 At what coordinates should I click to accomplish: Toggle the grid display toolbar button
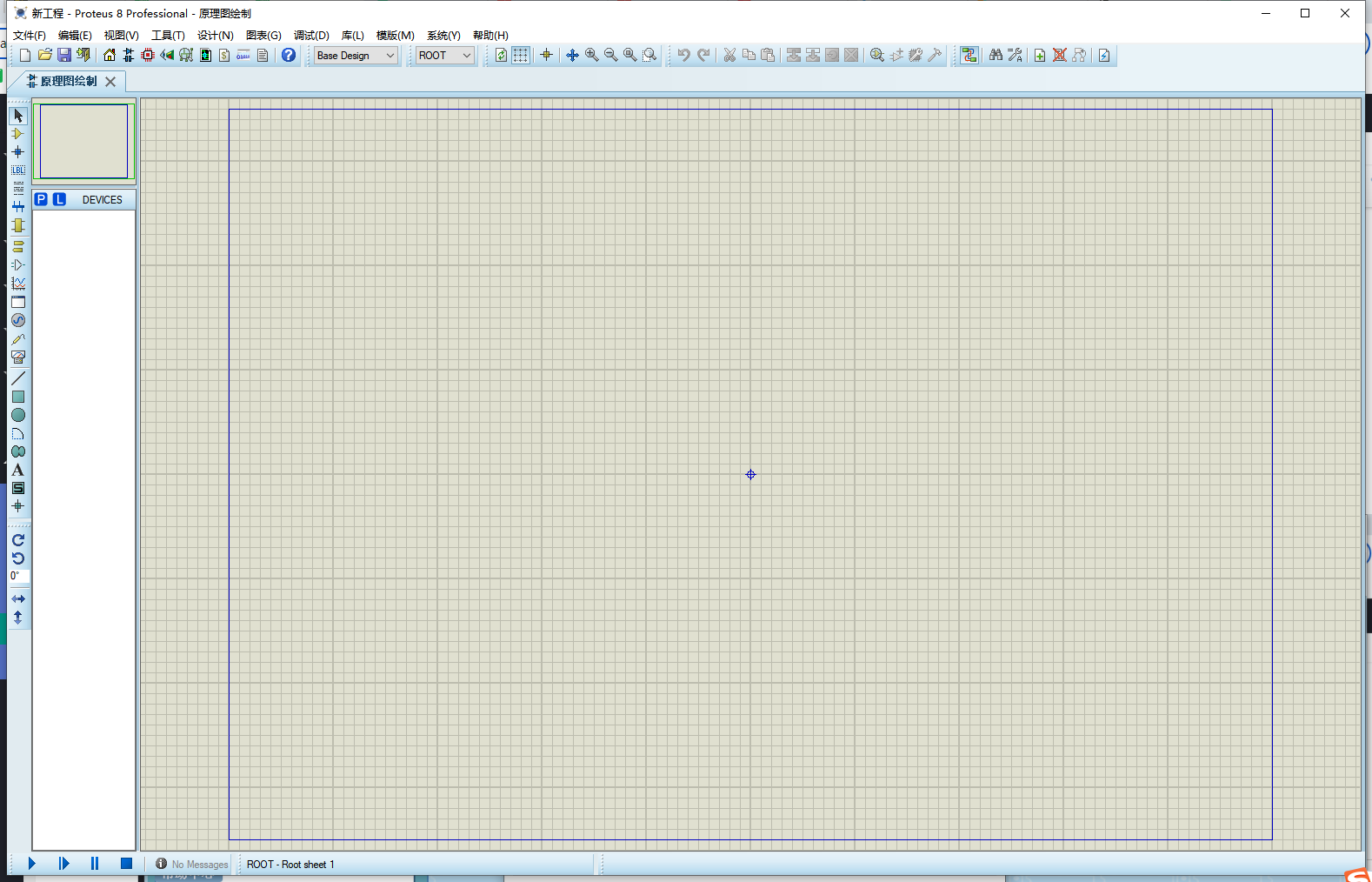(521, 55)
